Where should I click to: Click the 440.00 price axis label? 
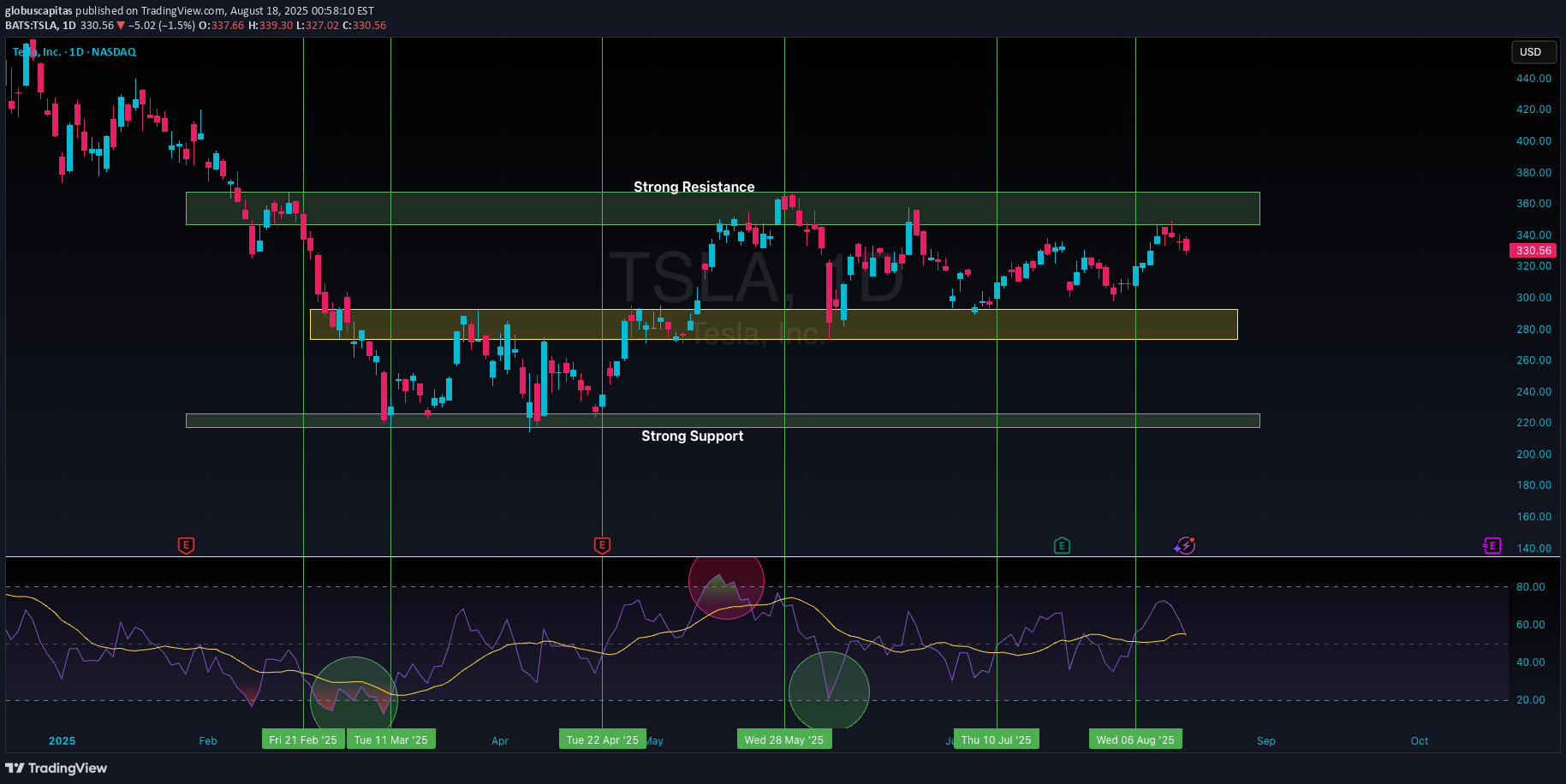(x=1533, y=79)
